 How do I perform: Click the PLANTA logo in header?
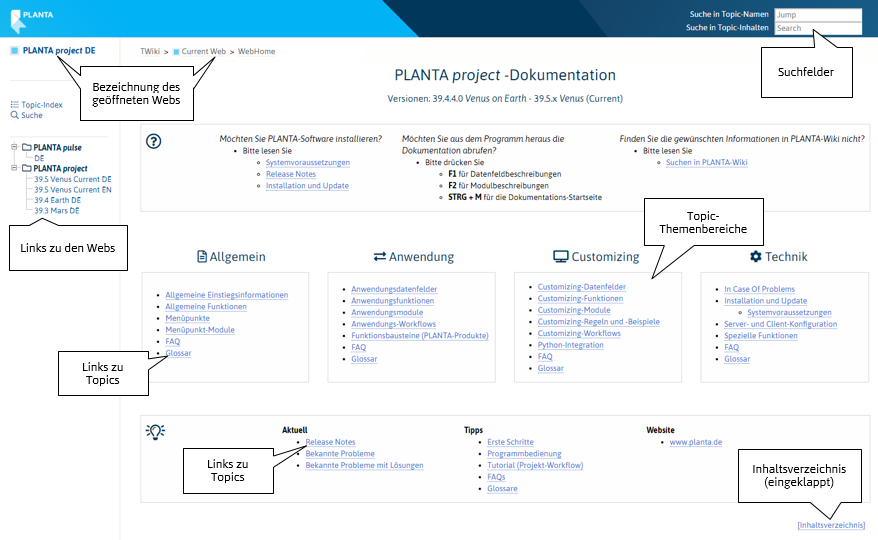[32, 18]
